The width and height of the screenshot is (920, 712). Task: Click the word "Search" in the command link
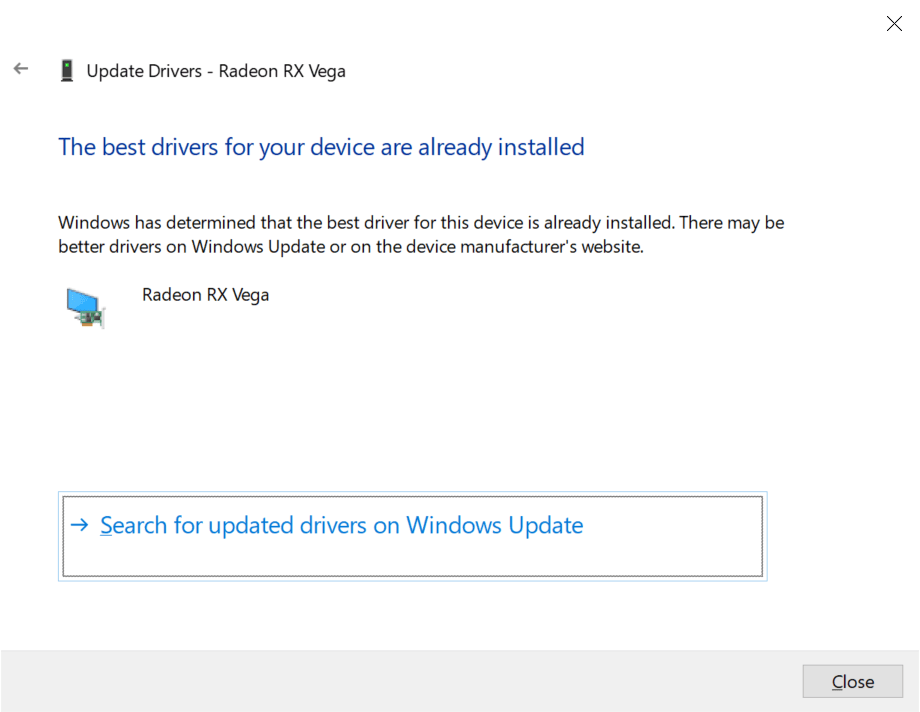135,526
